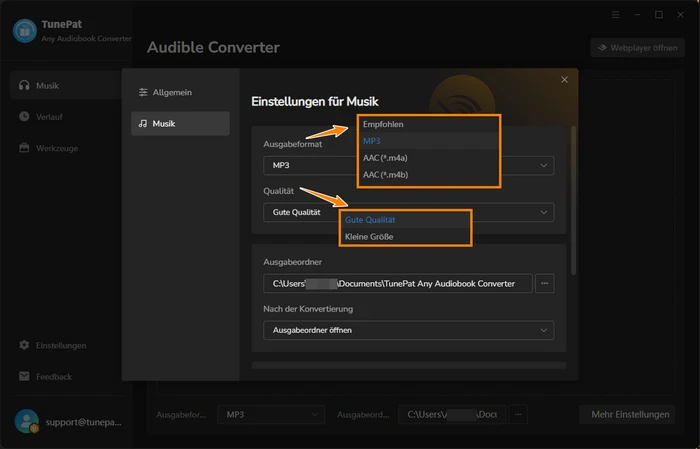Choose AAC (*.m4b) format option

[429, 175]
